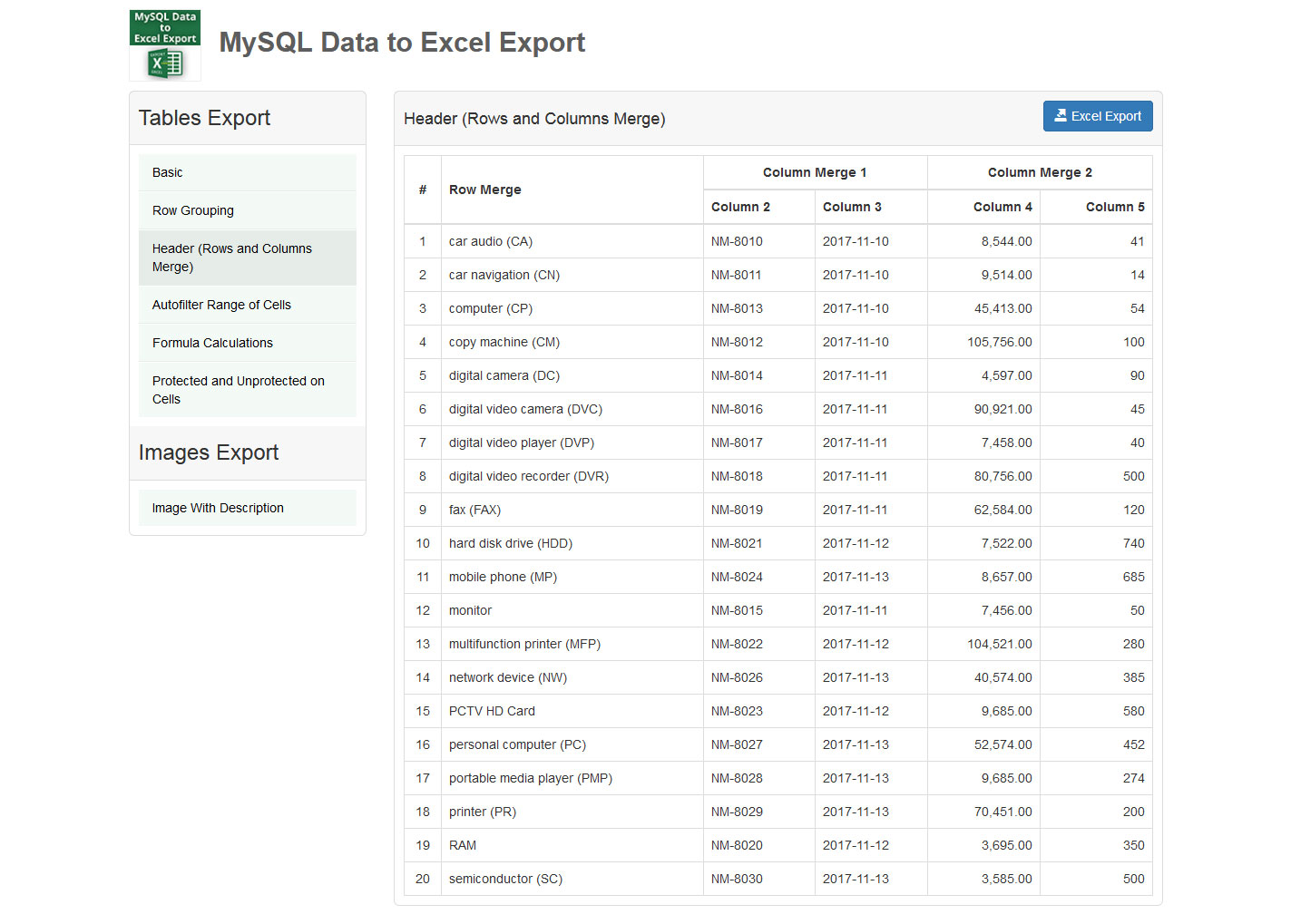Viewport: 1291px width, 924px height.
Task: Click the Column 3 header
Action: coord(851,207)
